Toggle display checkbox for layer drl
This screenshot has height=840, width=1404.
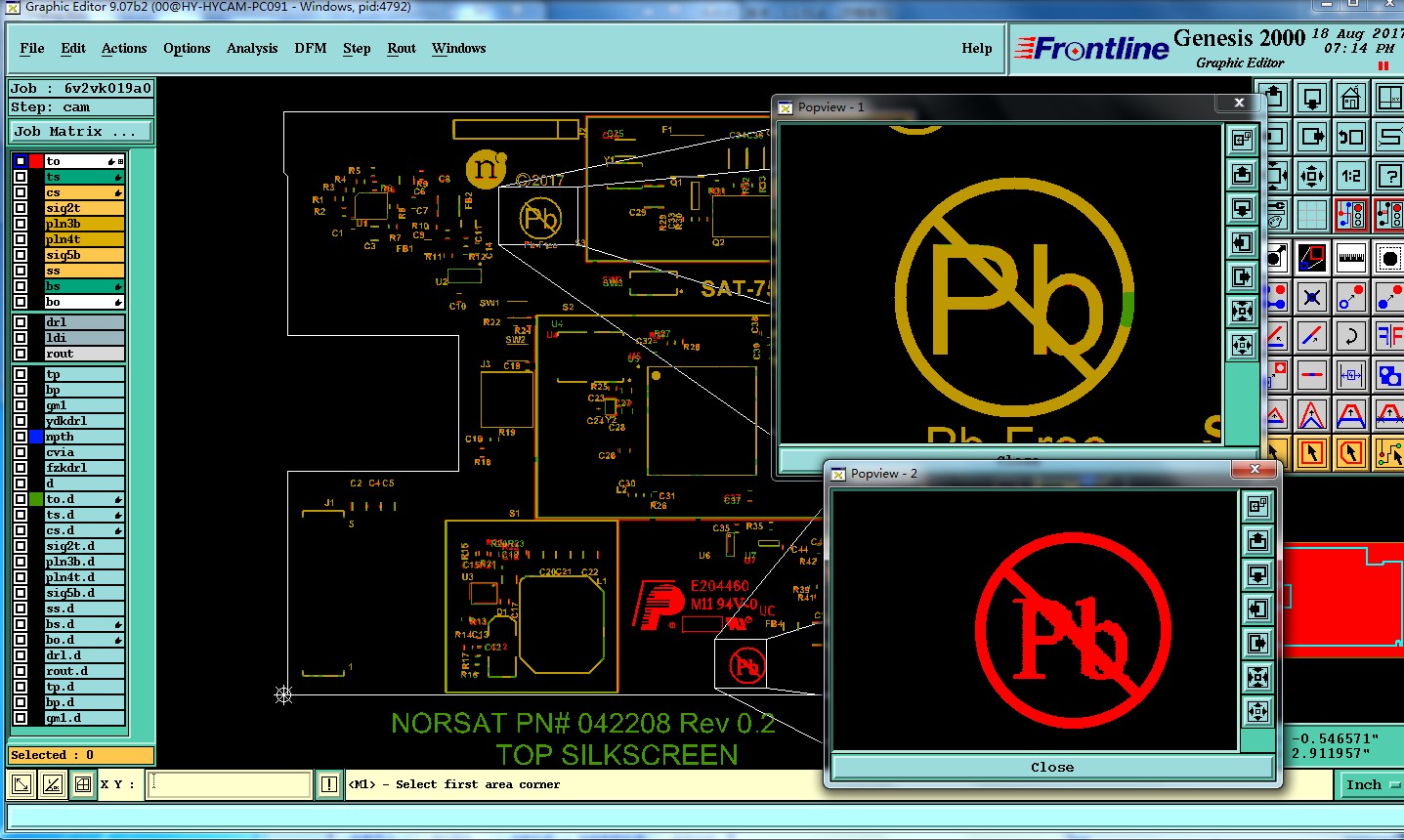[x=21, y=322]
